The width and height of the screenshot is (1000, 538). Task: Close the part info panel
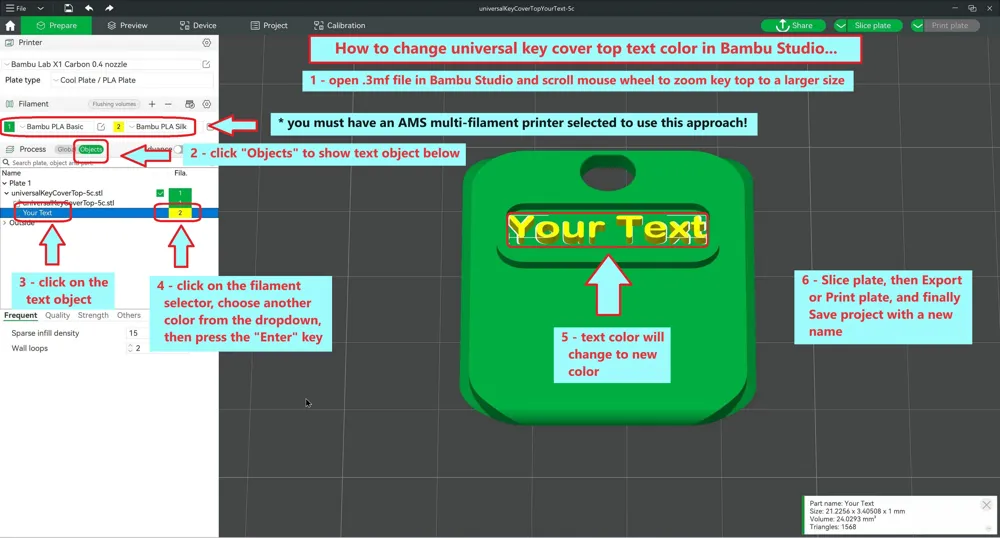986,505
